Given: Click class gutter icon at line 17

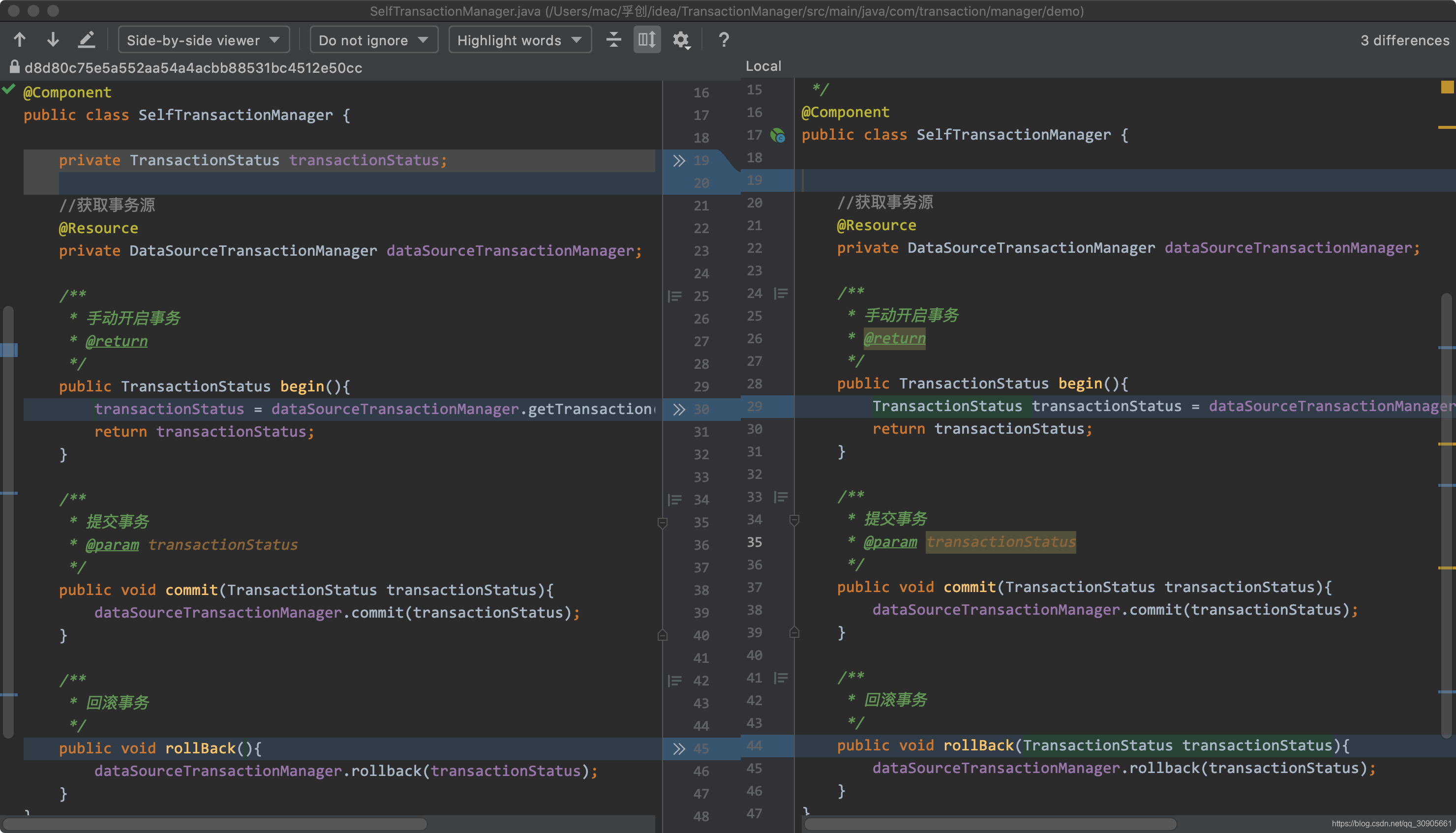Looking at the screenshot, I should click(x=778, y=136).
